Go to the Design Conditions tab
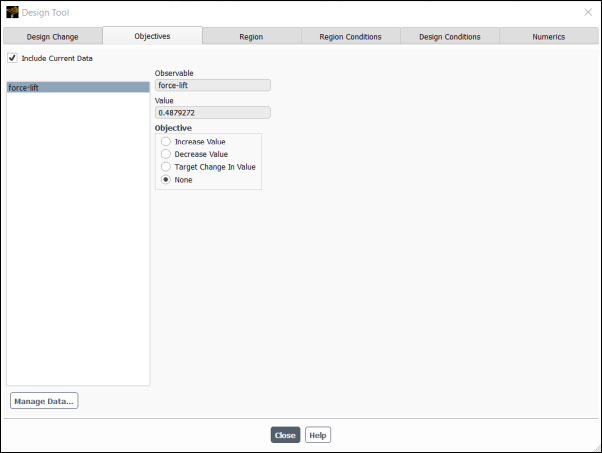 click(450, 36)
